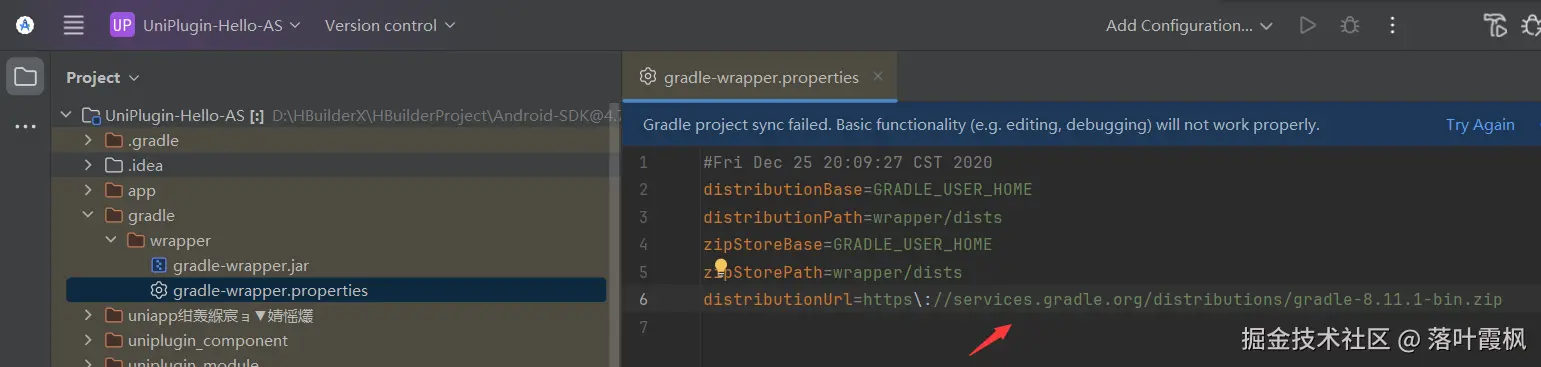Open the Add Configuration dropdown
The width and height of the screenshot is (1541, 367).
pyautogui.click(x=1189, y=25)
